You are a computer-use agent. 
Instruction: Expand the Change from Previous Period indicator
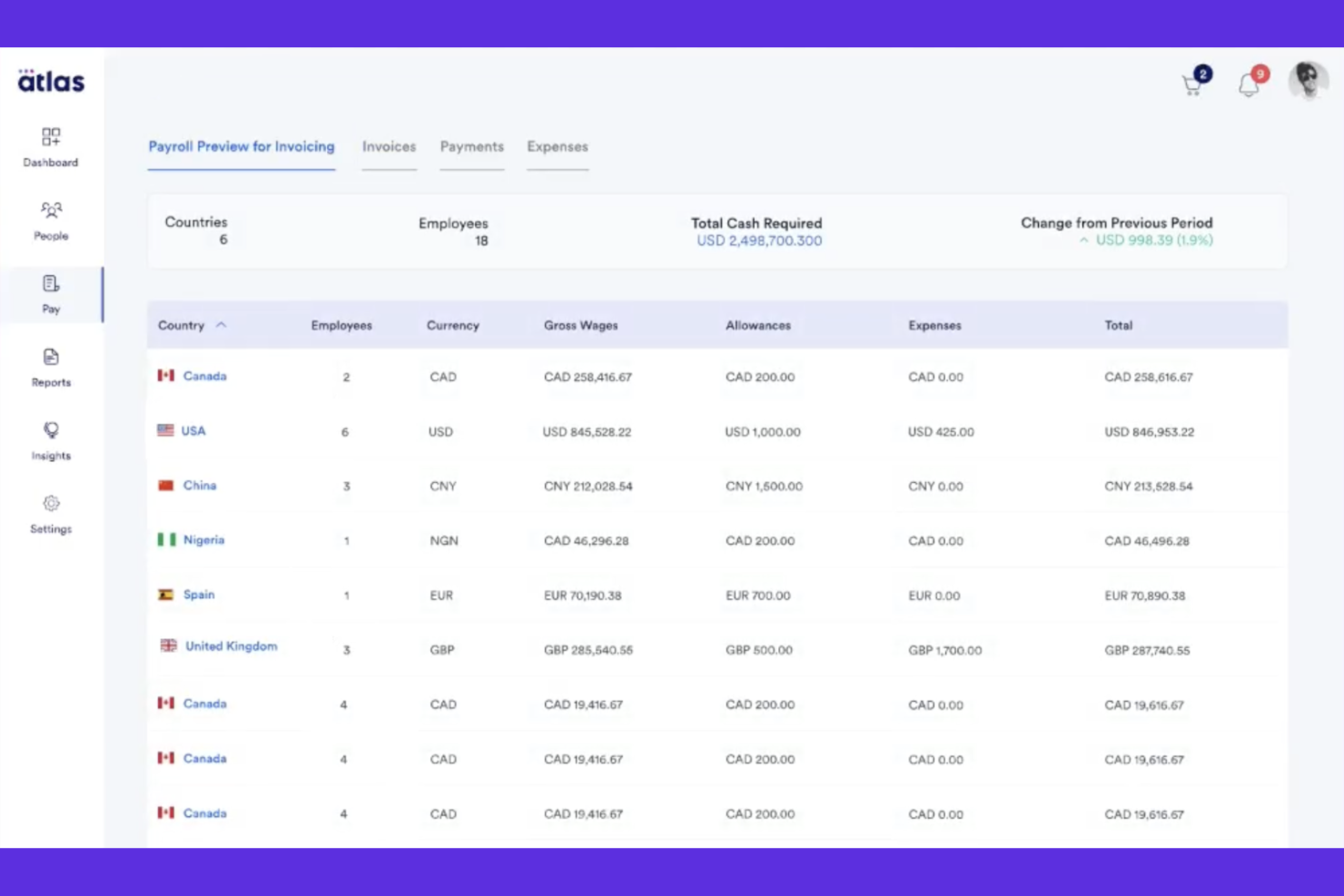tap(1083, 241)
